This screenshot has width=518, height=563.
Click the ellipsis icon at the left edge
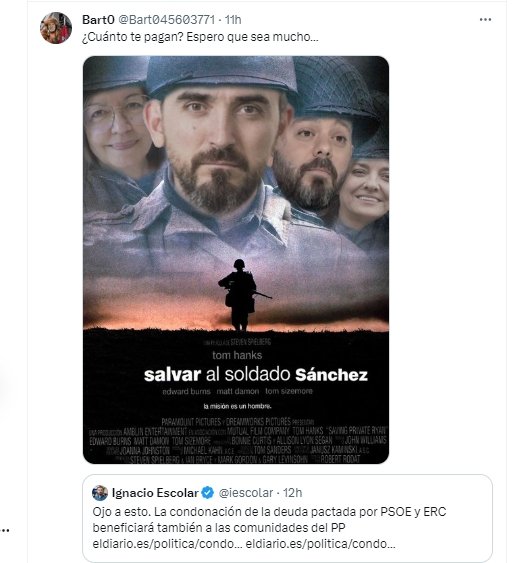point(5,530)
